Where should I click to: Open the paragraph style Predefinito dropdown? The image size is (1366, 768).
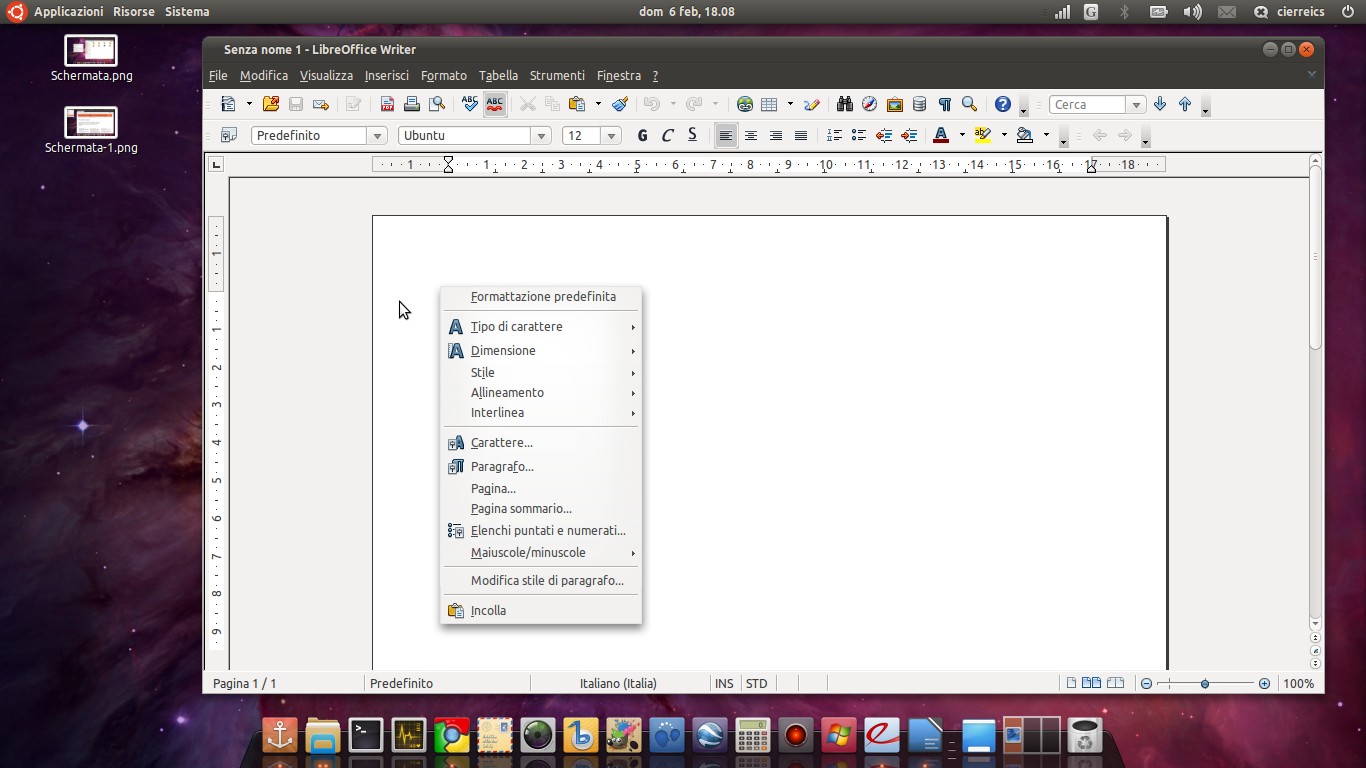[x=377, y=136]
